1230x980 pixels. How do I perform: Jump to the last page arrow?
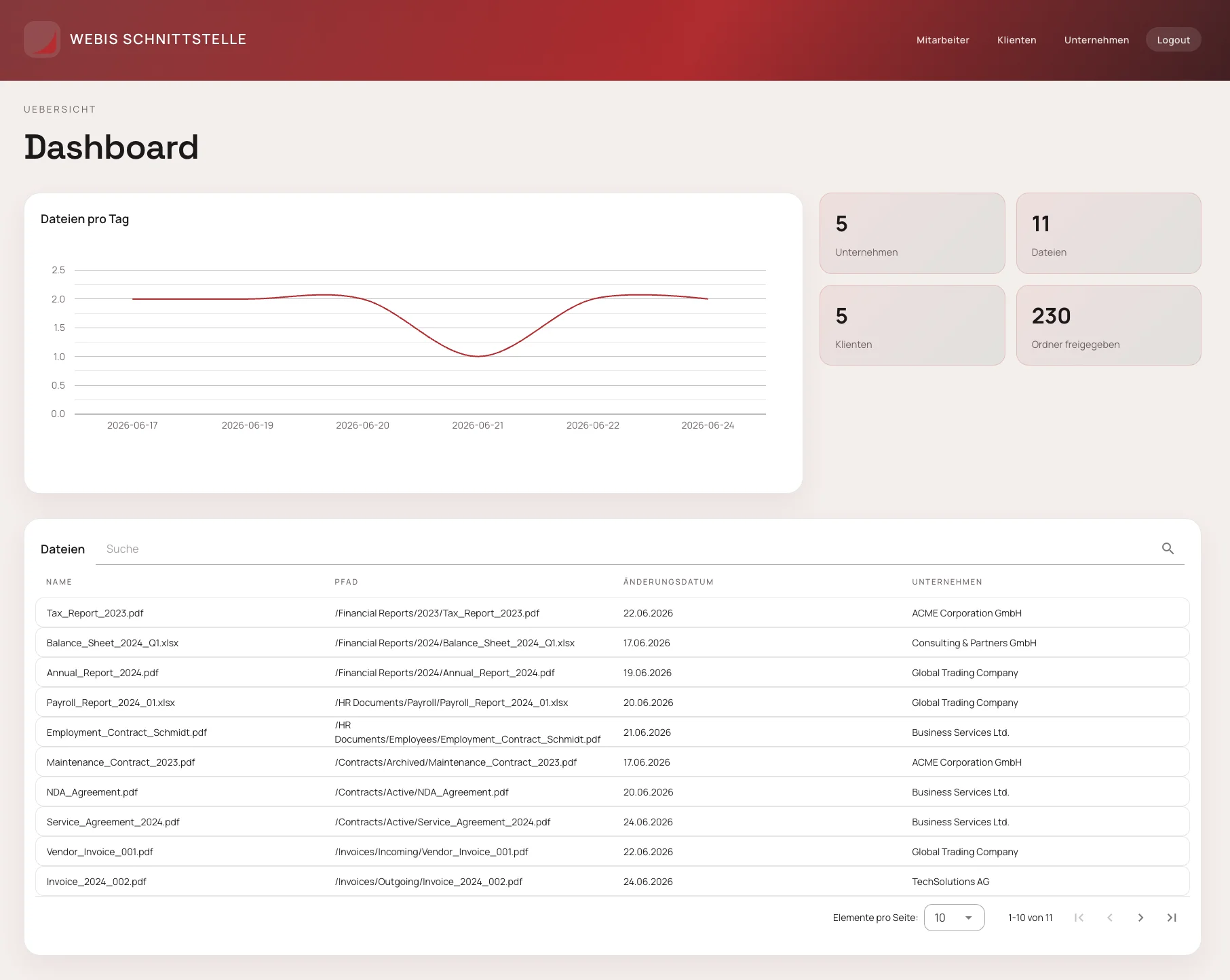tap(1172, 918)
